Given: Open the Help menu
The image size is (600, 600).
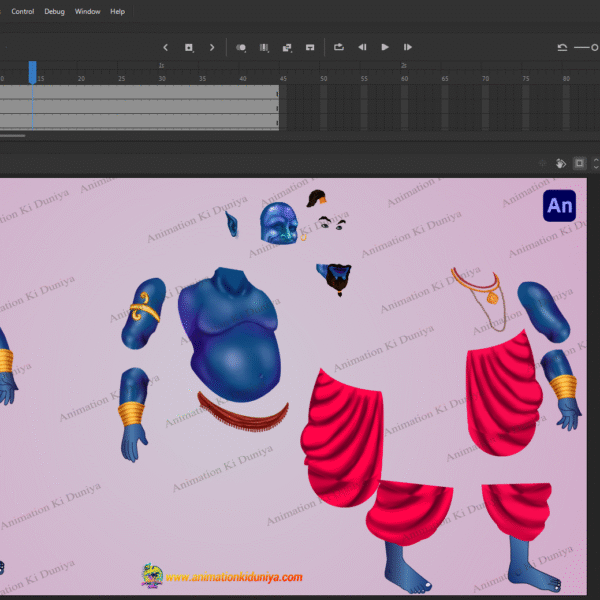Looking at the screenshot, I should pyautogui.click(x=117, y=11).
